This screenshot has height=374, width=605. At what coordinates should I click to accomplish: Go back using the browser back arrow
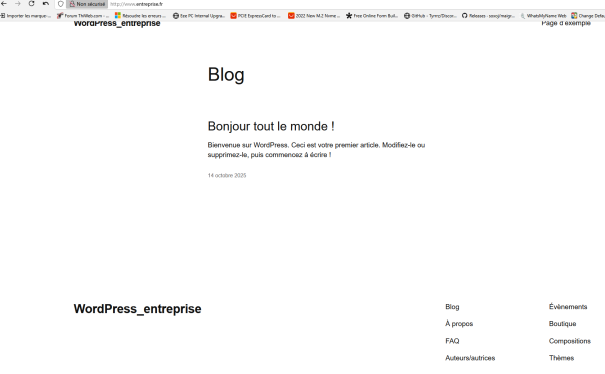(4, 3)
